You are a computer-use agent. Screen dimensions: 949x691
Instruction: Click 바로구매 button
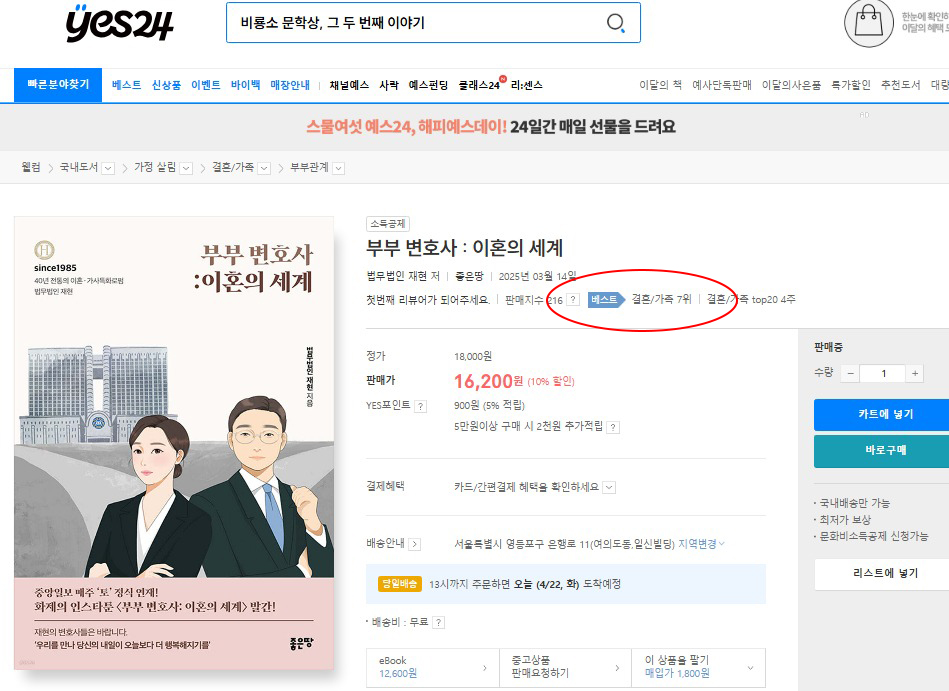884,451
